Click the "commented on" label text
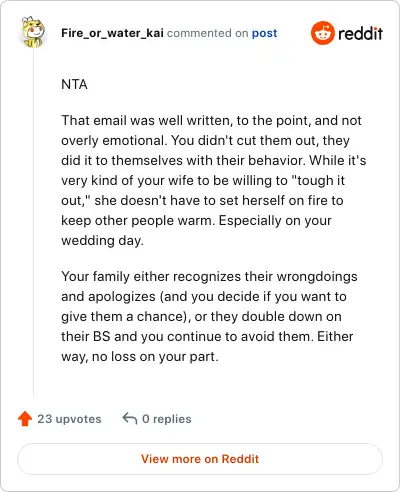 tap(207, 33)
